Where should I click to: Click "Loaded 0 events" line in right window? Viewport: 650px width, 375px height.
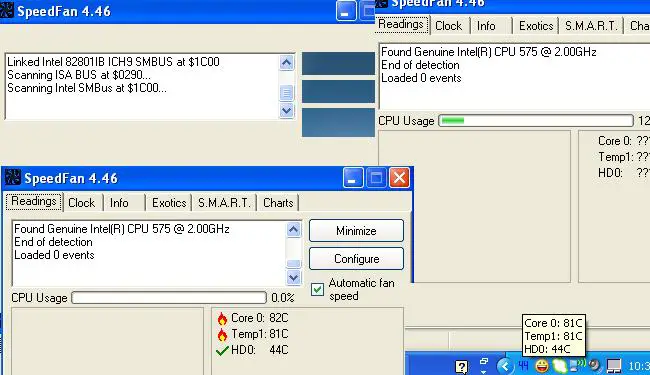click(x=421, y=78)
